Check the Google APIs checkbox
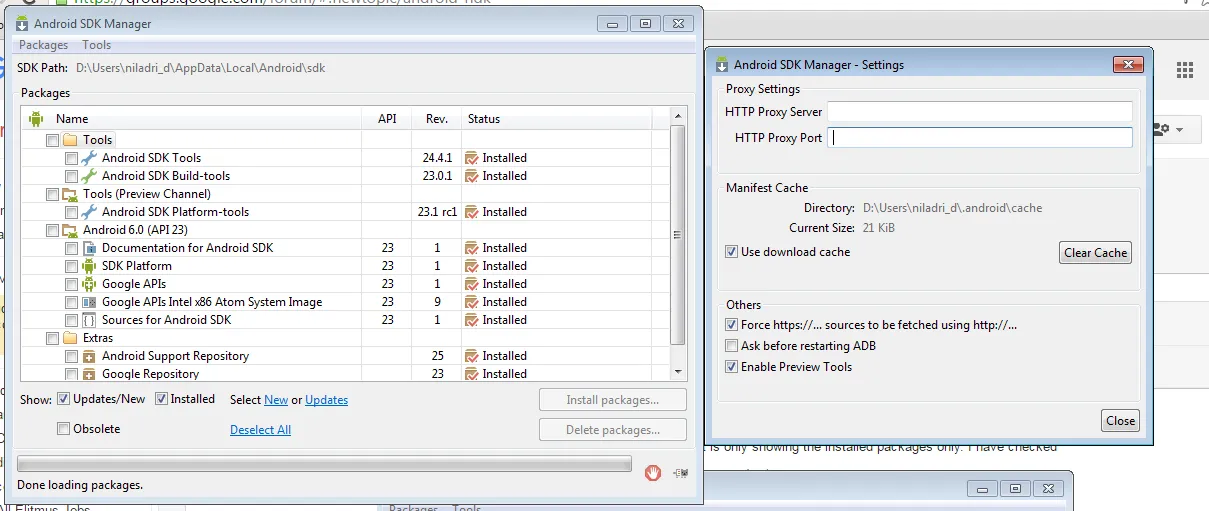Screen dimensions: 1209x511 coord(71,284)
